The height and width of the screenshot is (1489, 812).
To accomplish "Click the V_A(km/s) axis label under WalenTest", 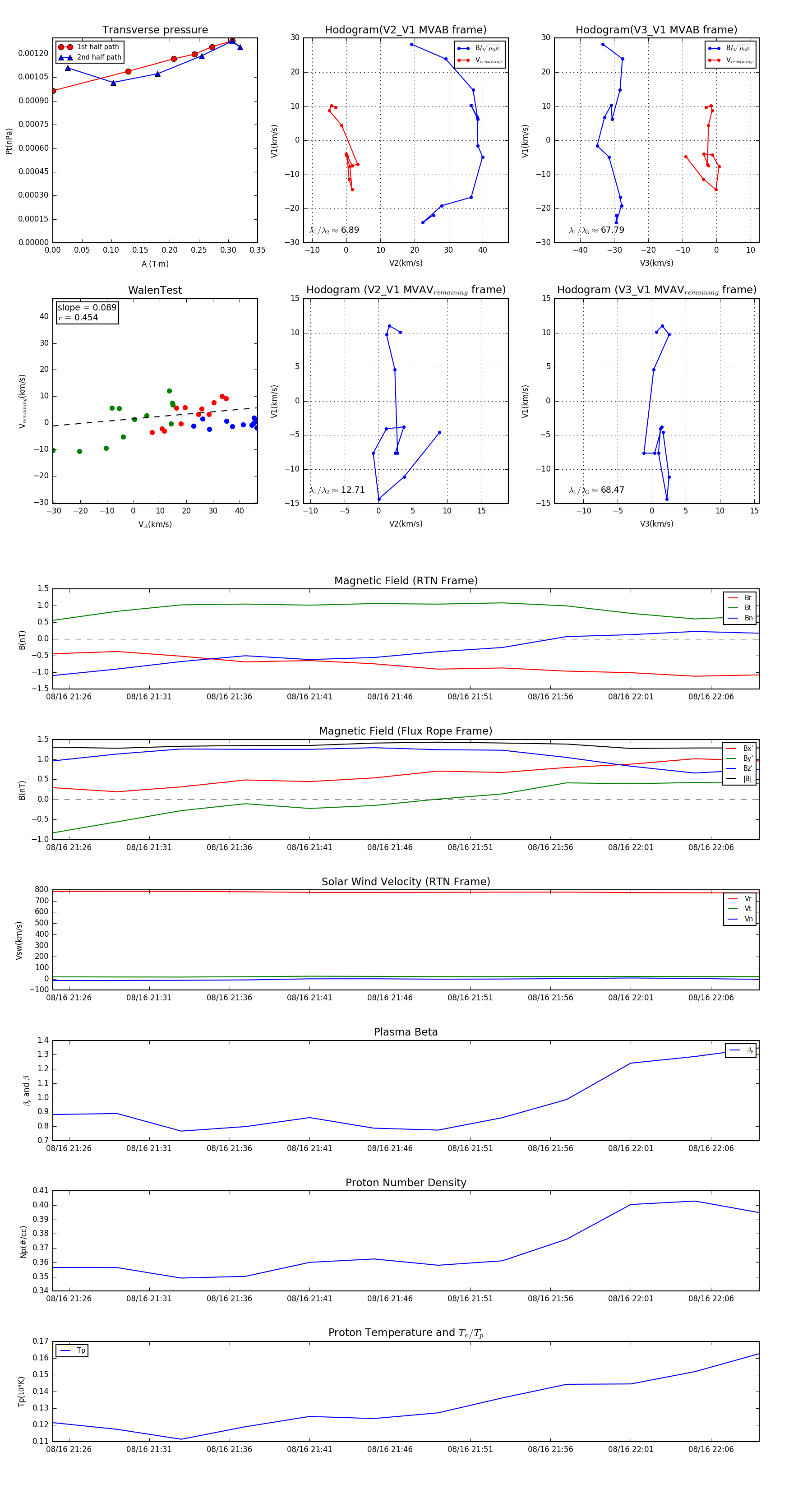I will pos(155,524).
